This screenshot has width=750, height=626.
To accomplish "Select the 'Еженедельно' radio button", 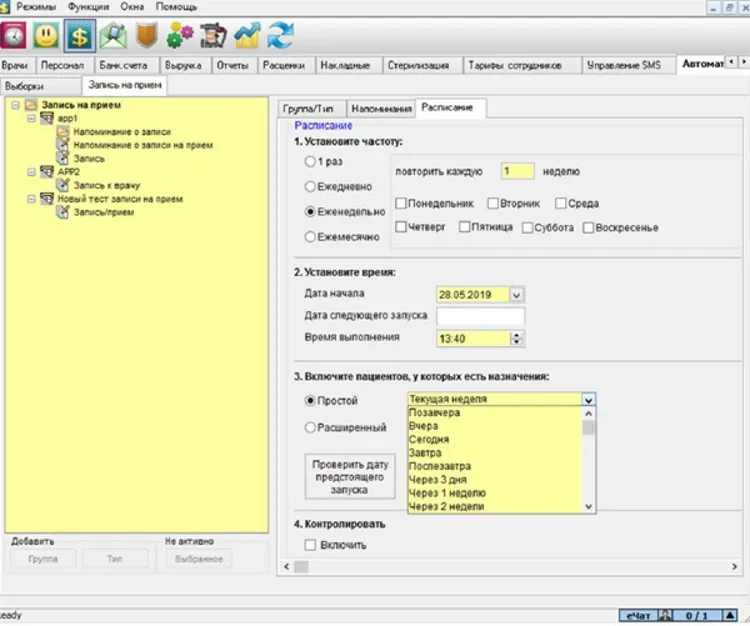I will tap(310, 211).
